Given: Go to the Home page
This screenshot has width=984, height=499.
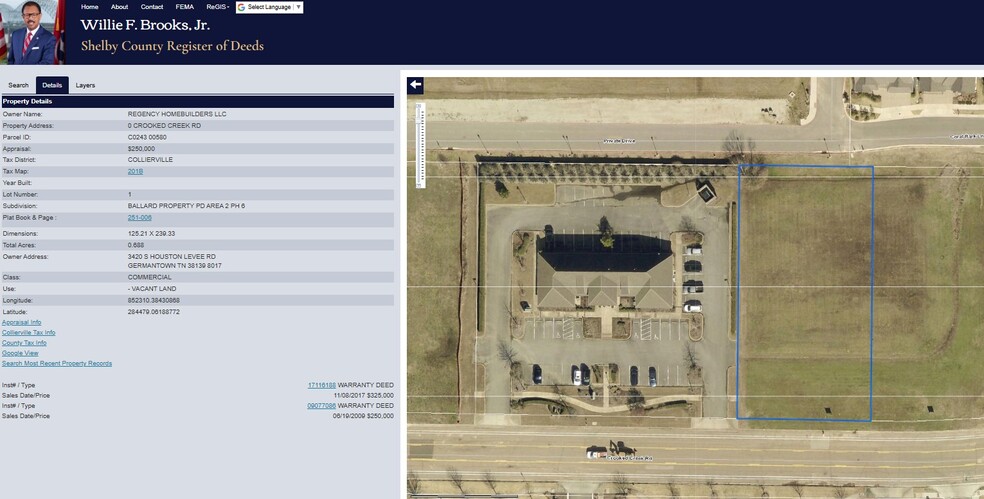Looking at the screenshot, I should [x=90, y=7].
